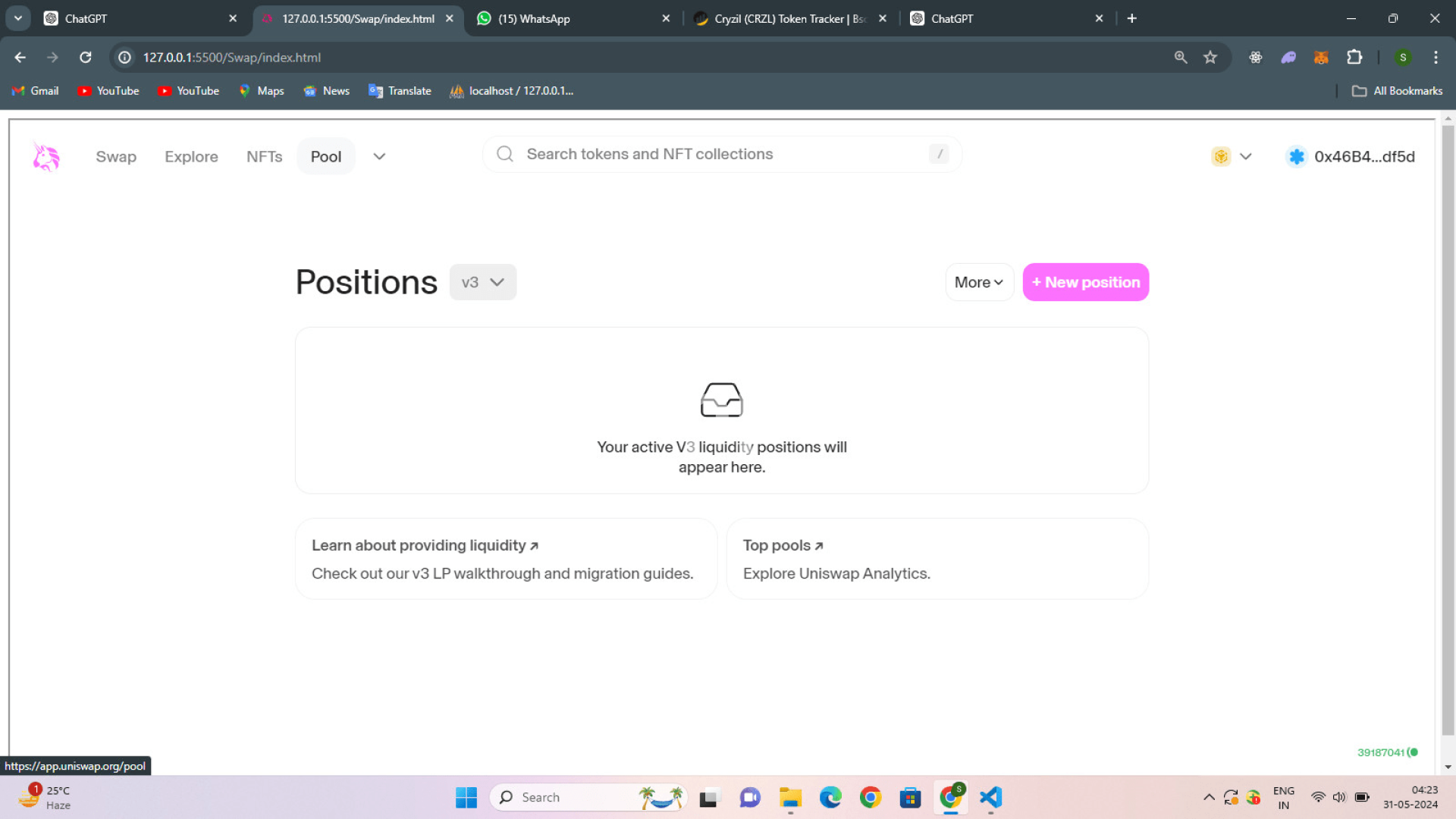Screen dimensions: 1456x819
Task: Select the Swap navigation item
Action: click(x=116, y=157)
